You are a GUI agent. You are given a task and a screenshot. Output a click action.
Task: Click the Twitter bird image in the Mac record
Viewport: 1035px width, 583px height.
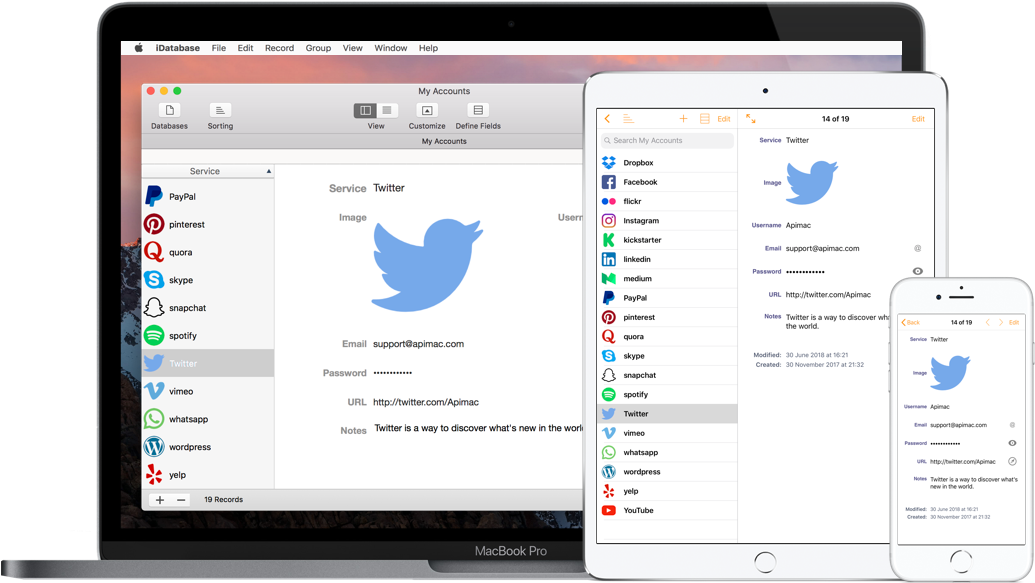coord(427,265)
